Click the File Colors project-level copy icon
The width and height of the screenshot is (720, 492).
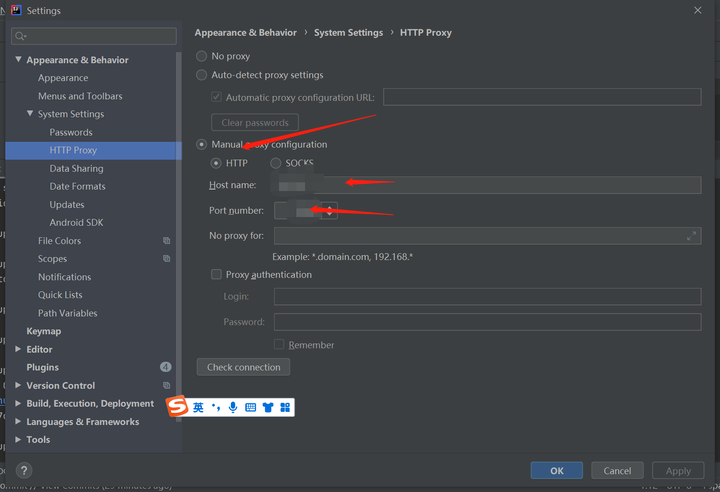[x=166, y=241]
